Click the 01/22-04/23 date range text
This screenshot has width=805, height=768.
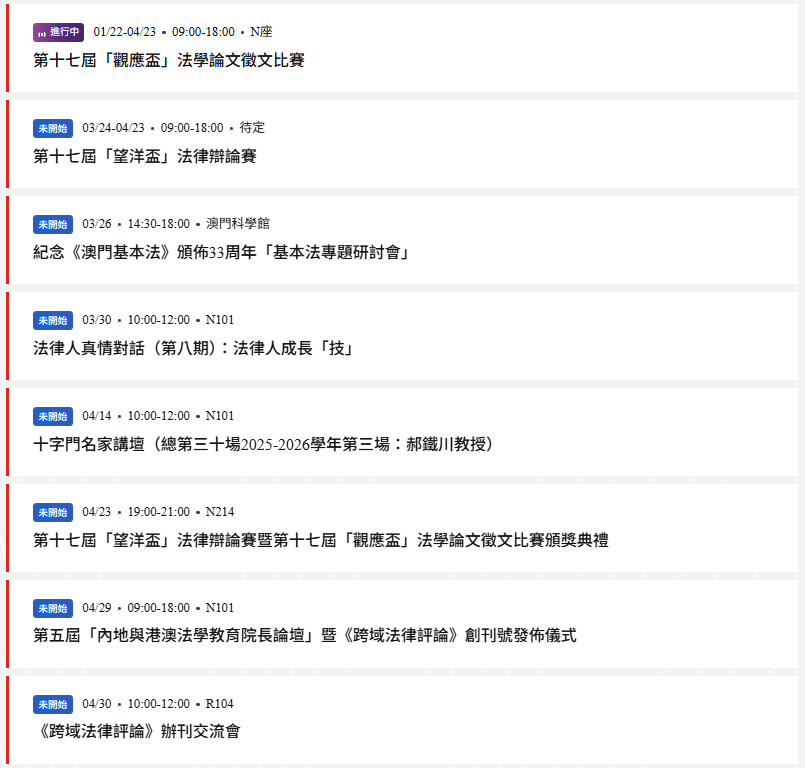pos(125,32)
